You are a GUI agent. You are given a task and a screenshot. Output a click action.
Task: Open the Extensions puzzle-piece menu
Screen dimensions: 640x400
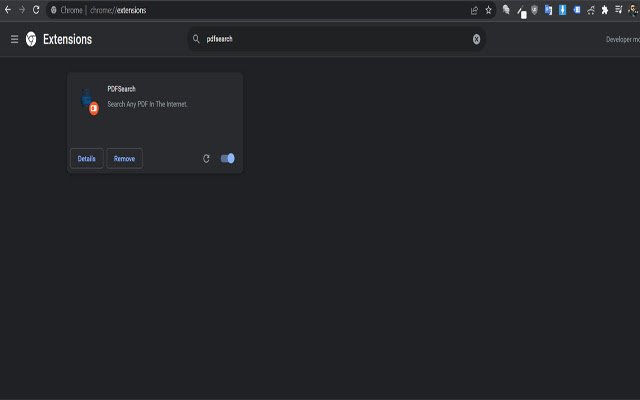tap(604, 10)
